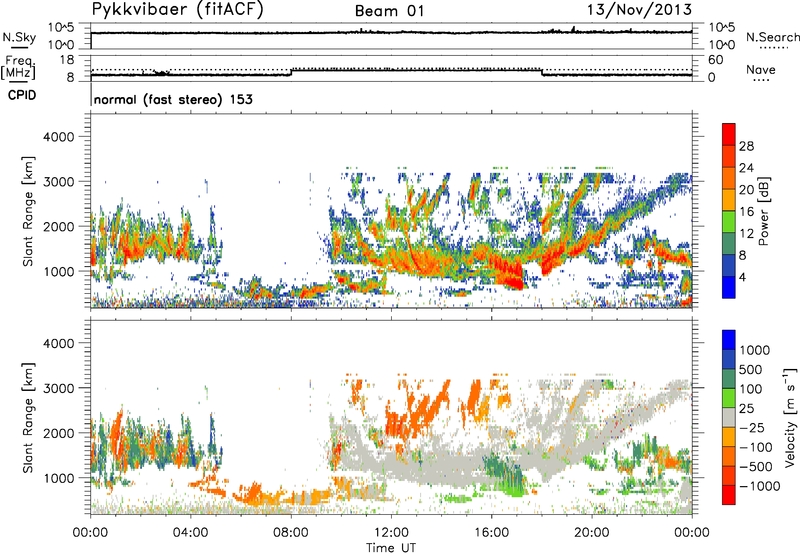The height and width of the screenshot is (554, 800).
Task: Click the power scale value "28"
Action: click(746, 146)
